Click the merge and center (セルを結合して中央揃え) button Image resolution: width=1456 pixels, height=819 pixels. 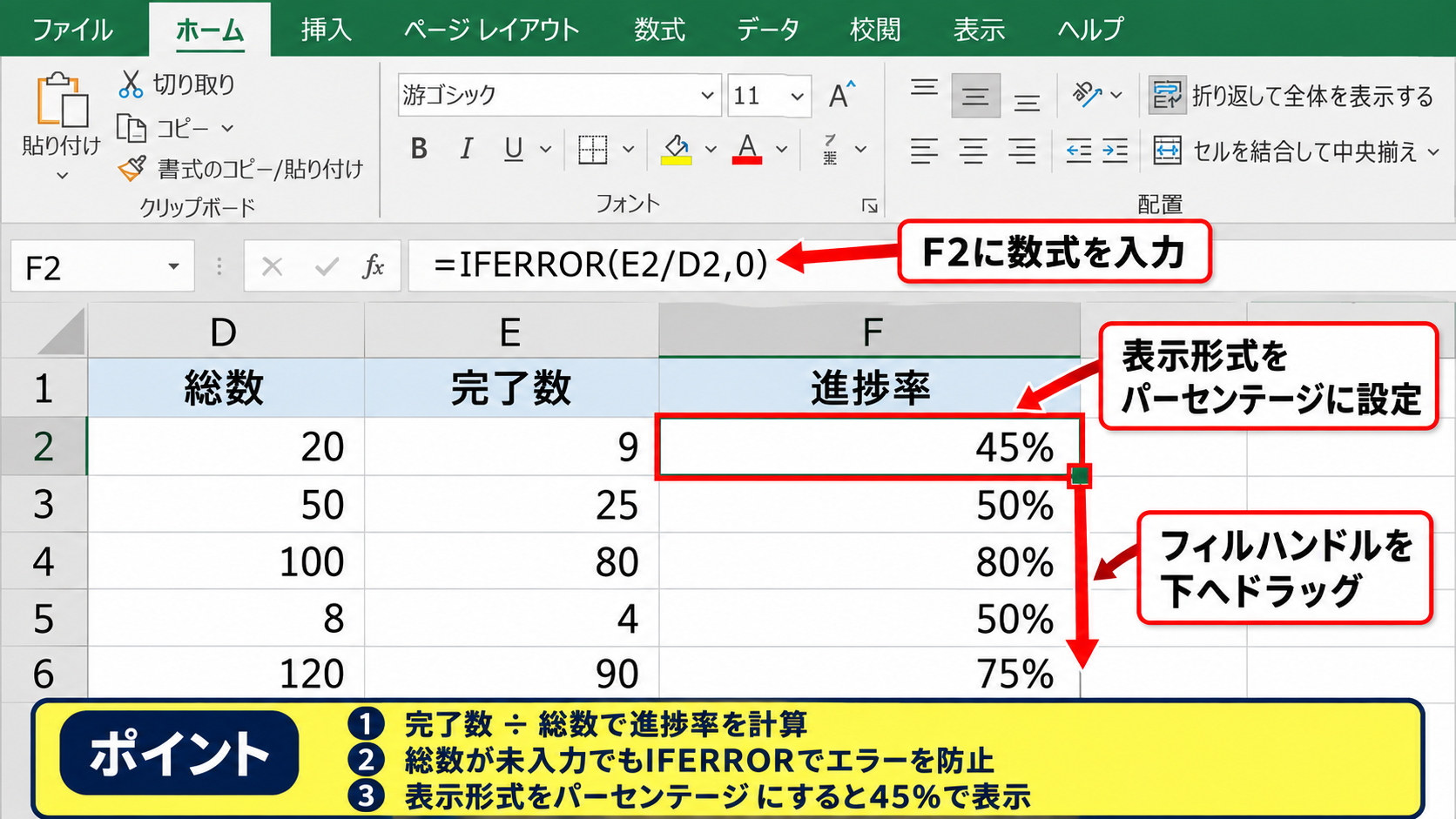(1285, 151)
